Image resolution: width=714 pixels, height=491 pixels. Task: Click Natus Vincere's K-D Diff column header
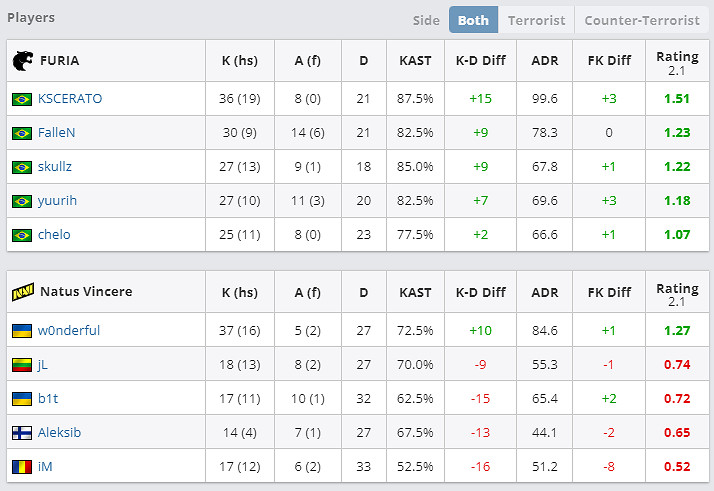tap(480, 292)
